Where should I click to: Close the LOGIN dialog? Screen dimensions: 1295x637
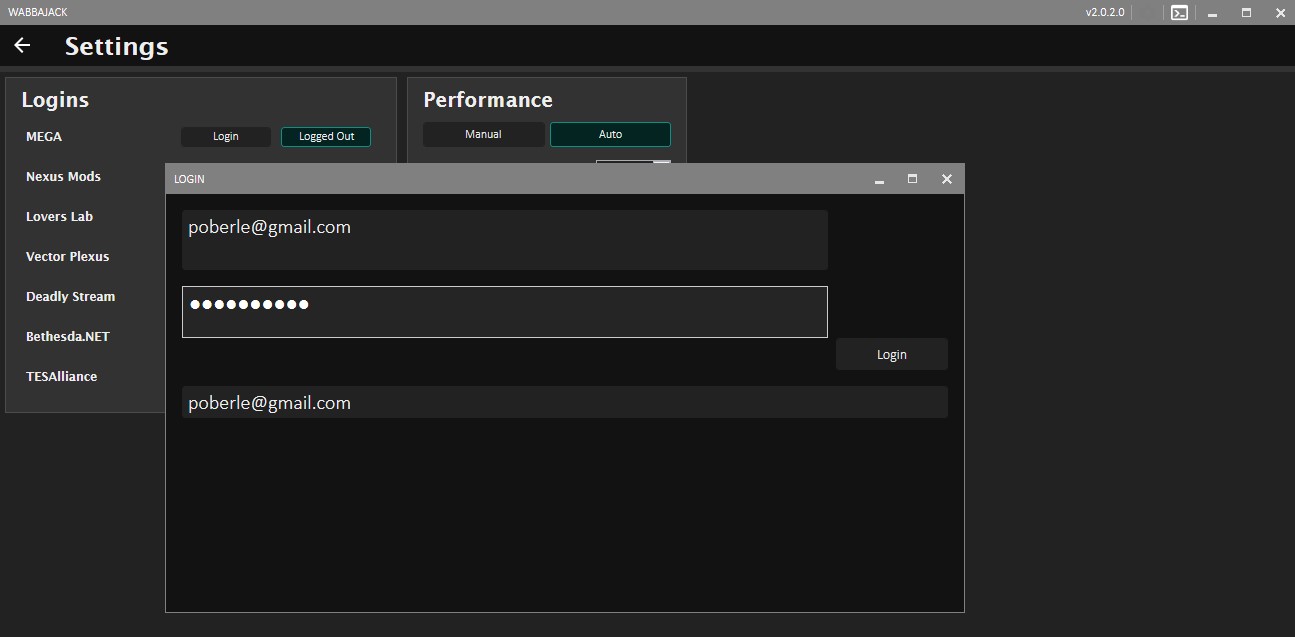[946, 178]
